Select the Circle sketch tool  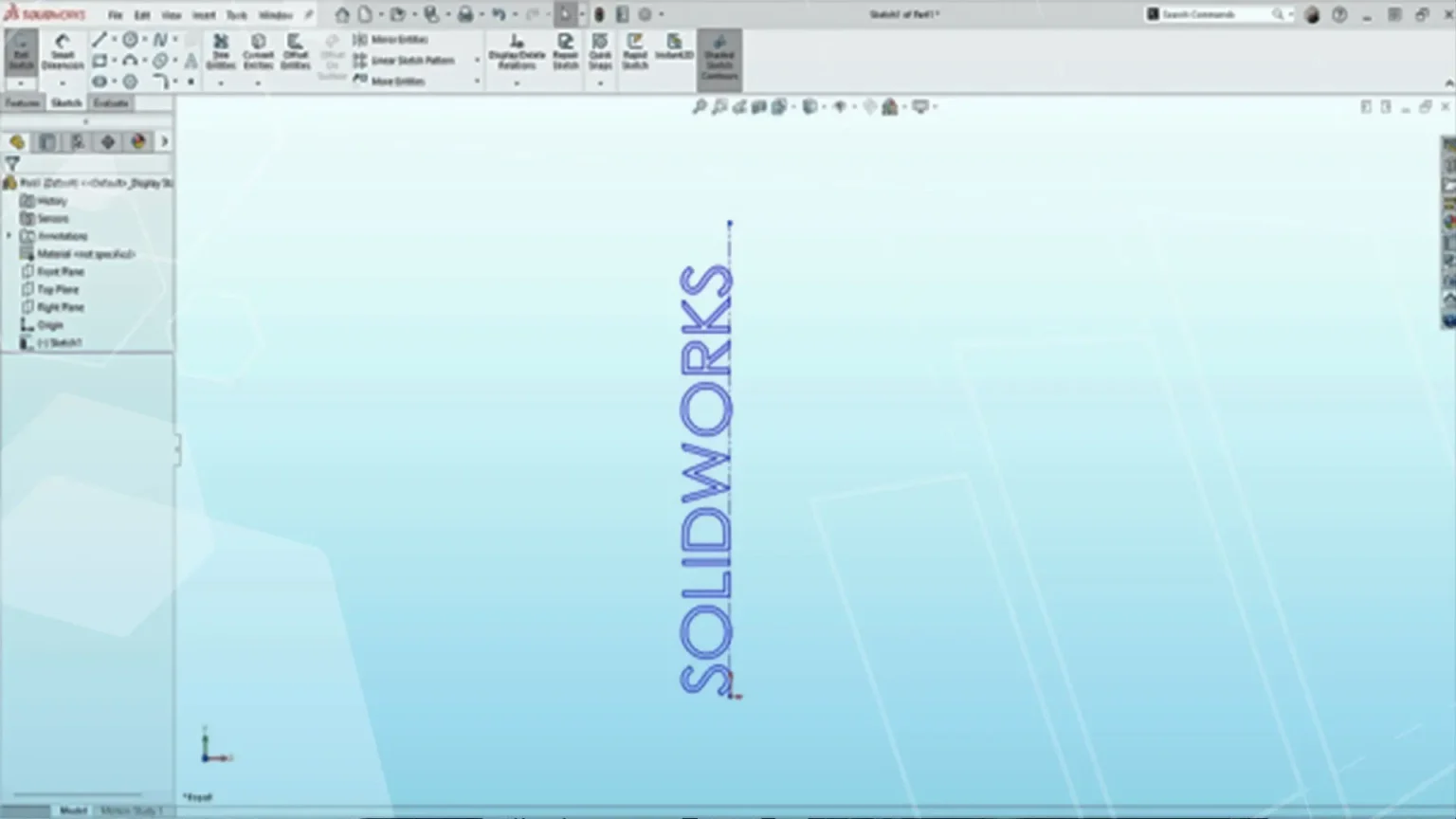tap(131, 40)
